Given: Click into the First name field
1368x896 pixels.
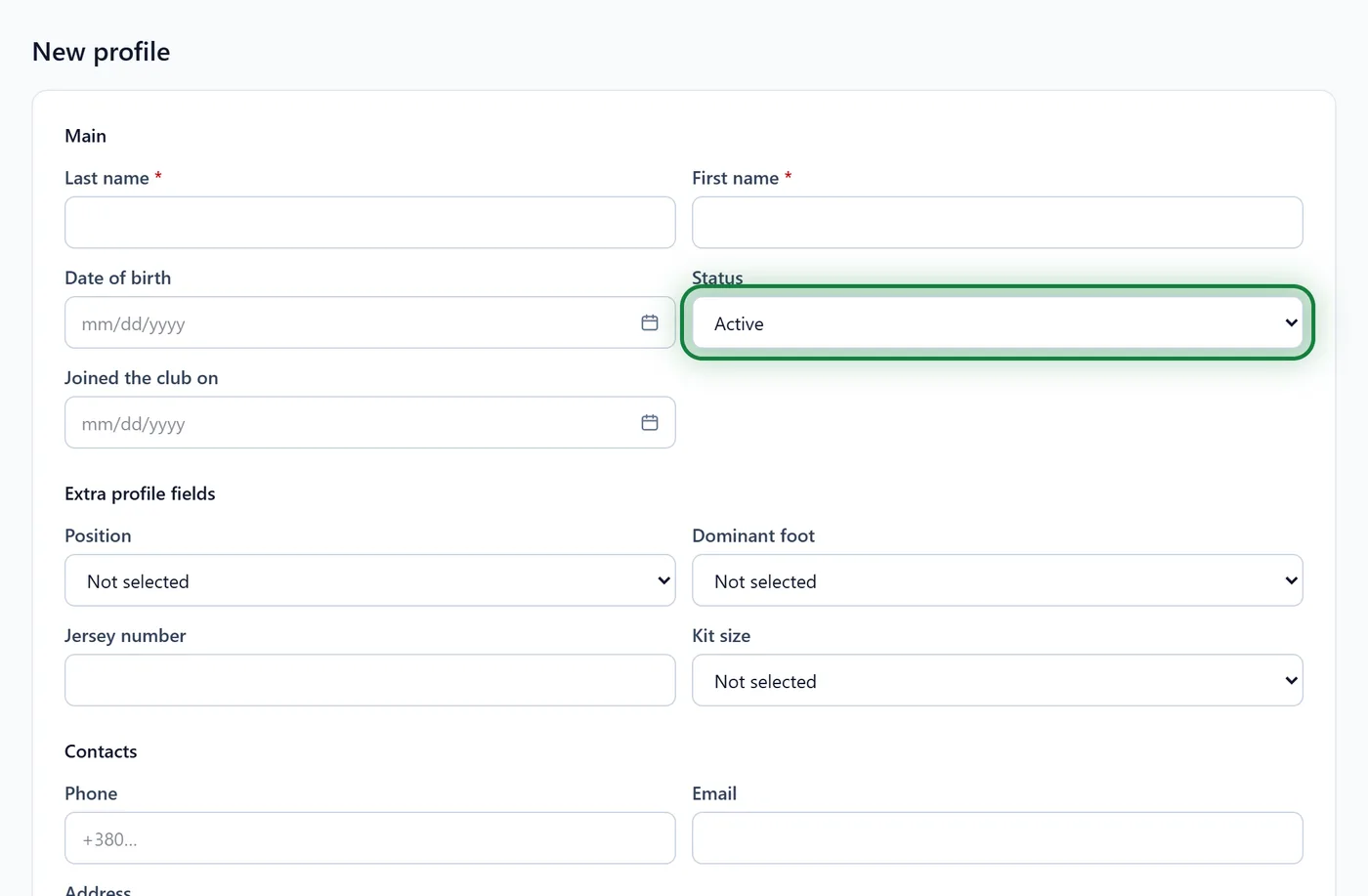Looking at the screenshot, I should (x=998, y=223).
